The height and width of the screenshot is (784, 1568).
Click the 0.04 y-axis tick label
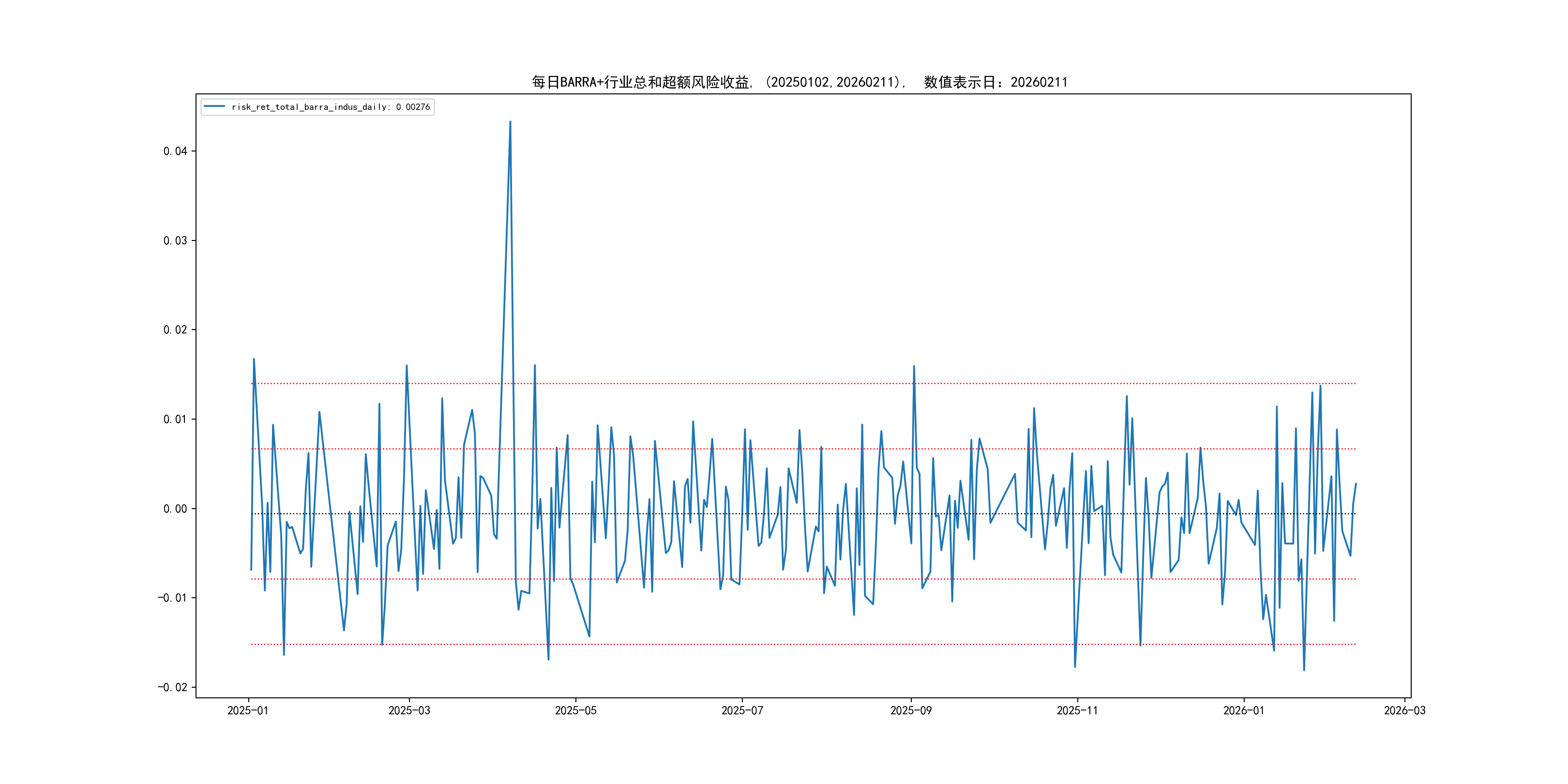click(x=175, y=151)
